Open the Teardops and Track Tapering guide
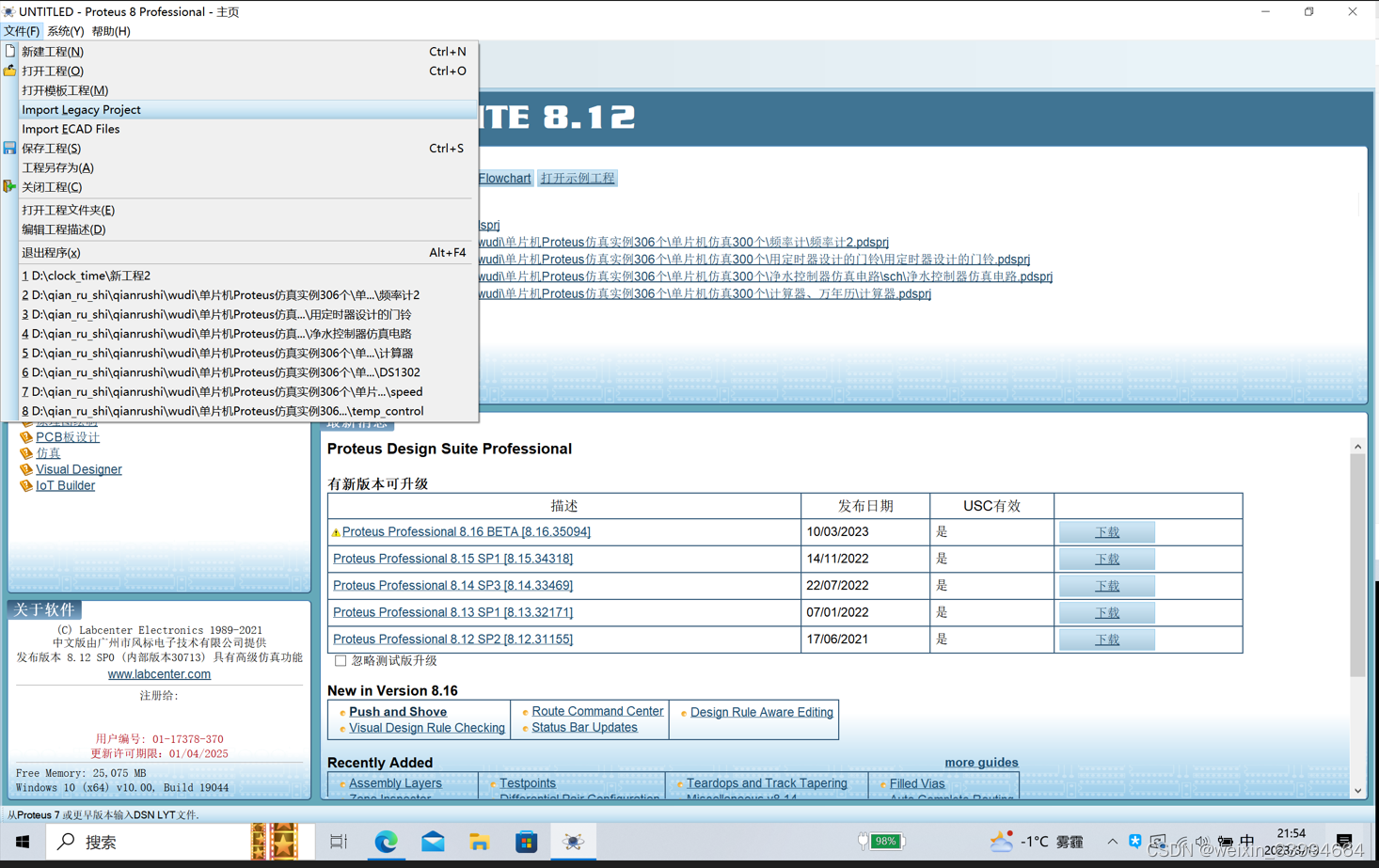Image resolution: width=1379 pixels, height=868 pixels. [x=767, y=783]
